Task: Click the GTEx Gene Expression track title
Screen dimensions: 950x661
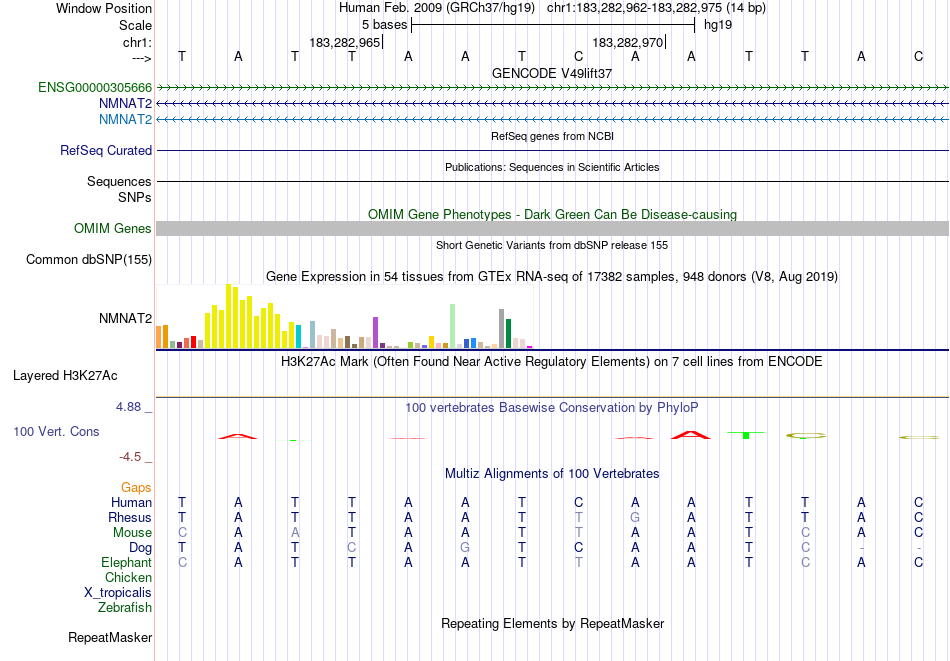Action: 552,277
